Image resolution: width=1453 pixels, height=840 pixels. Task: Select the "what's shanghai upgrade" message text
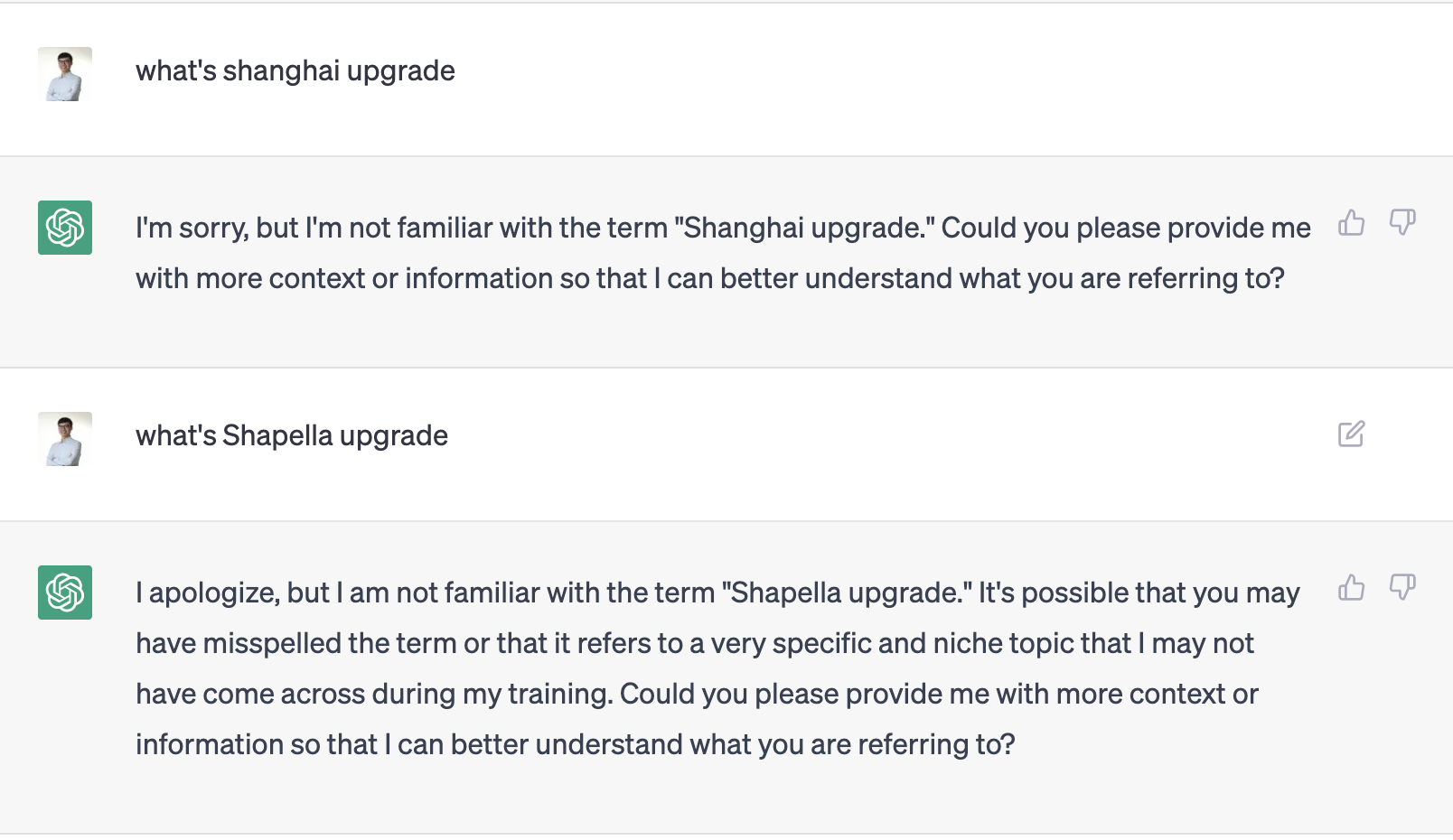point(295,70)
